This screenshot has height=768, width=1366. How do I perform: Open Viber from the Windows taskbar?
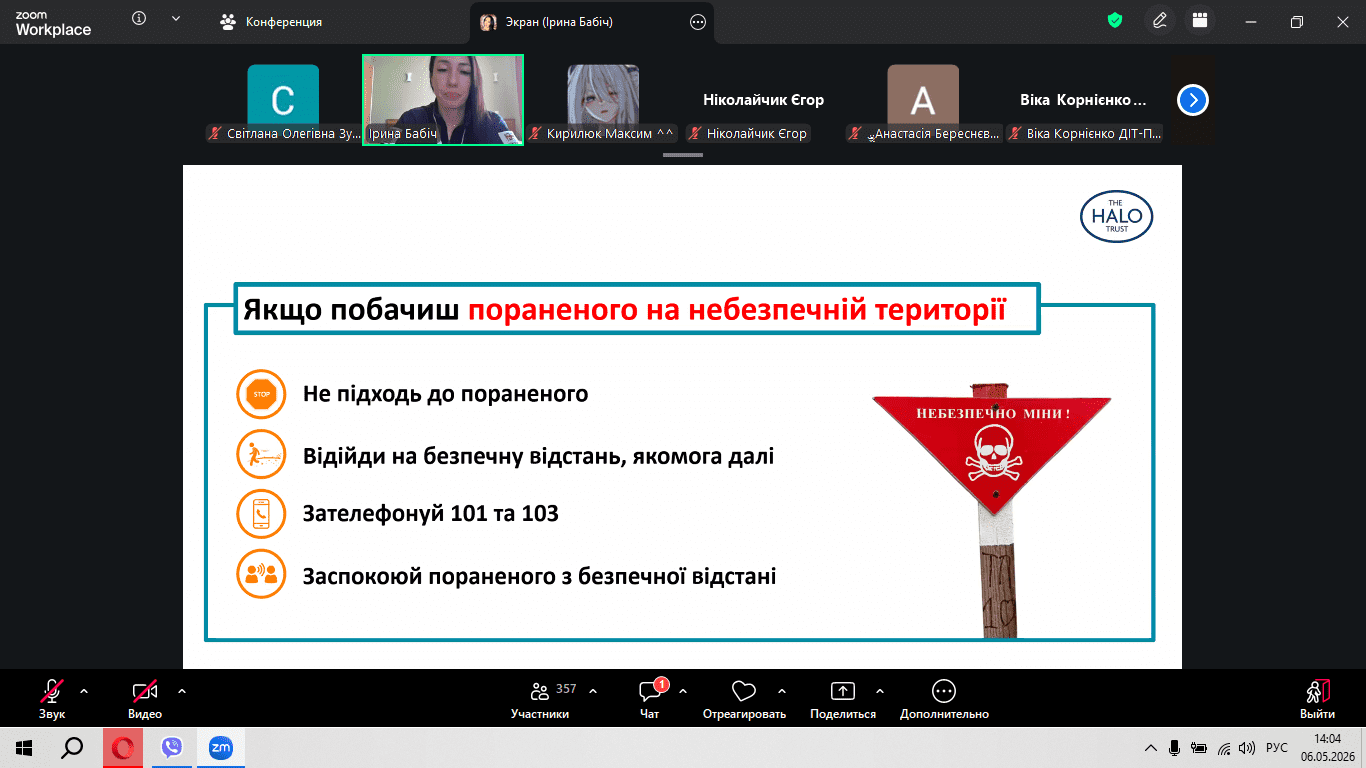point(172,747)
